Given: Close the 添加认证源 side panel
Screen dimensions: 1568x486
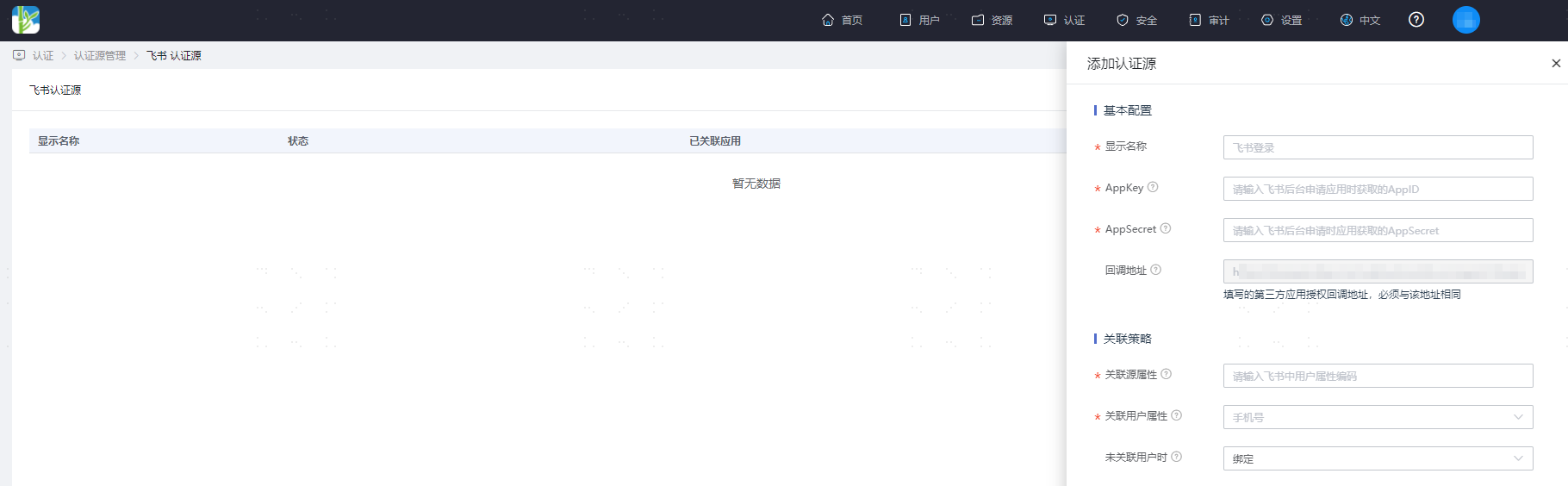Looking at the screenshot, I should [1556, 63].
